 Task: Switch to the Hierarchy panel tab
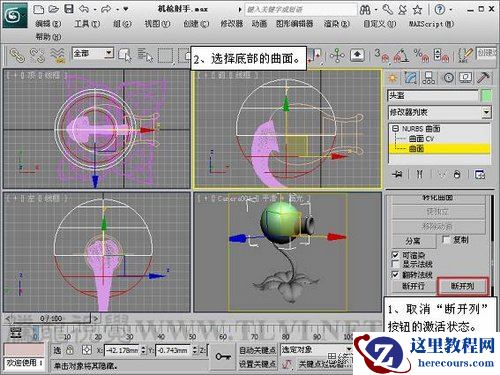(428, 78)
